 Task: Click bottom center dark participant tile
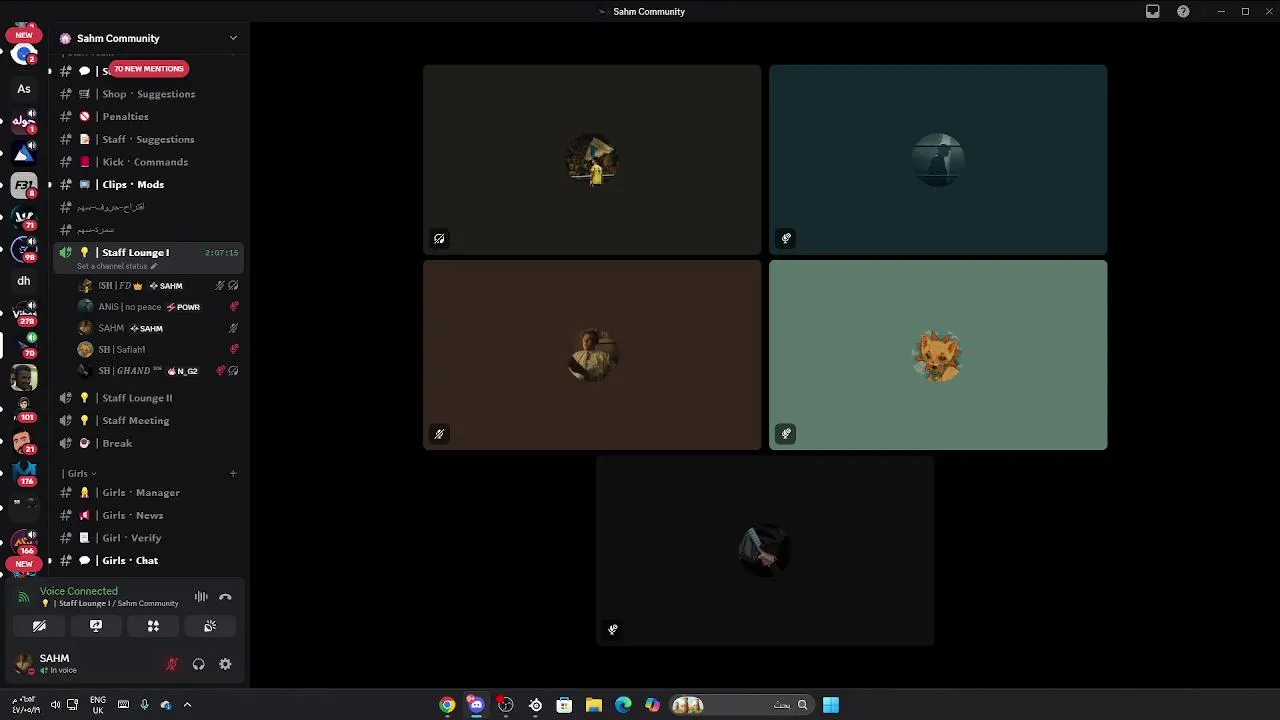[765, 551]
